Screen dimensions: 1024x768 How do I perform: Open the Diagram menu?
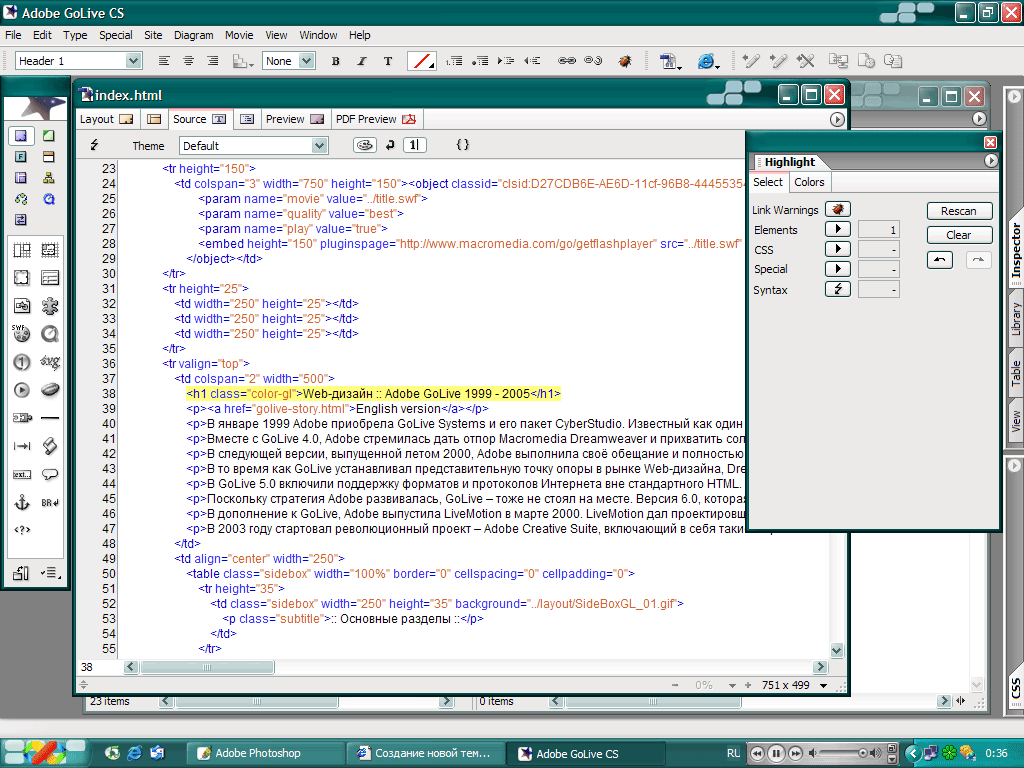193,35
